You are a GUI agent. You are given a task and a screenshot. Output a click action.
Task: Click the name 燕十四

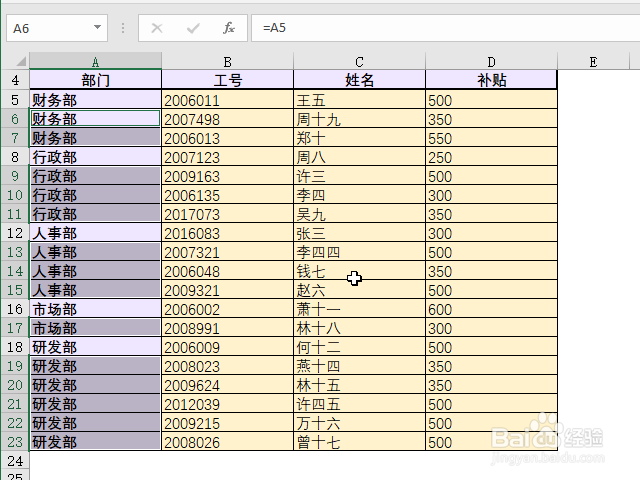pyautogui.click(x=318, y=366)
